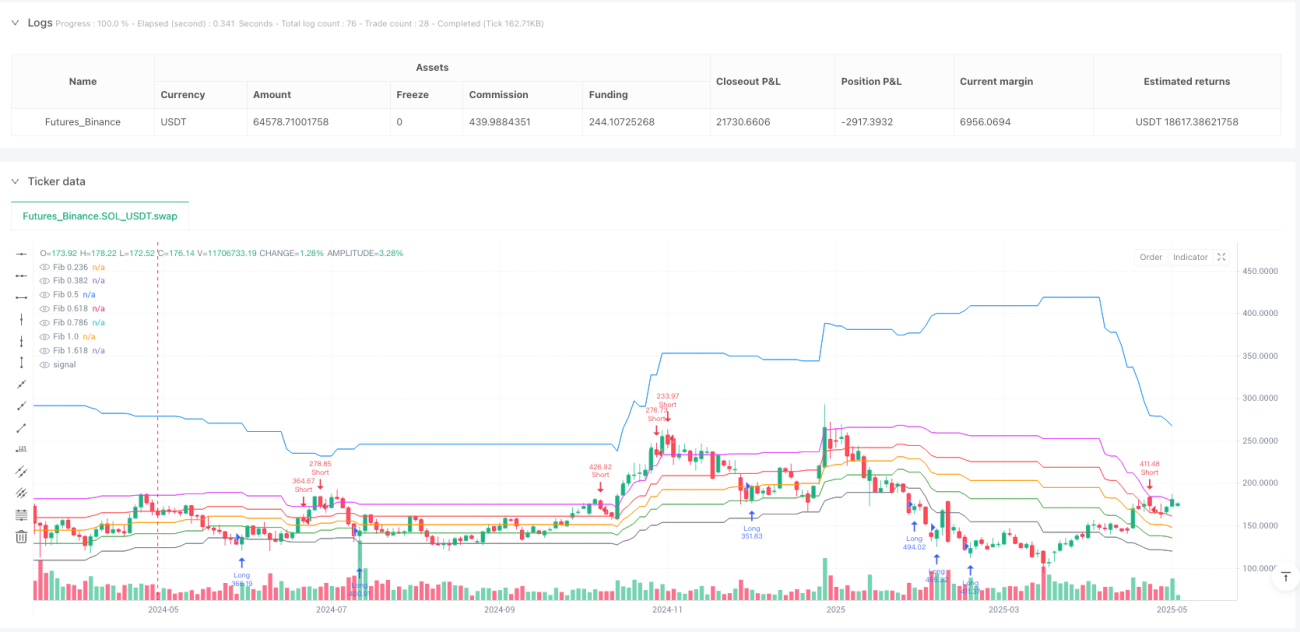Toggle visibility of Fib 0.618 indicator
Screen dimensions: 1300x632
(44, 309)
